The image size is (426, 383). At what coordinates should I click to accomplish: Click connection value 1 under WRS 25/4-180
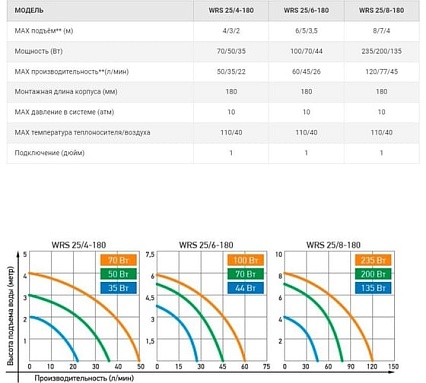(x=231, y=153)
